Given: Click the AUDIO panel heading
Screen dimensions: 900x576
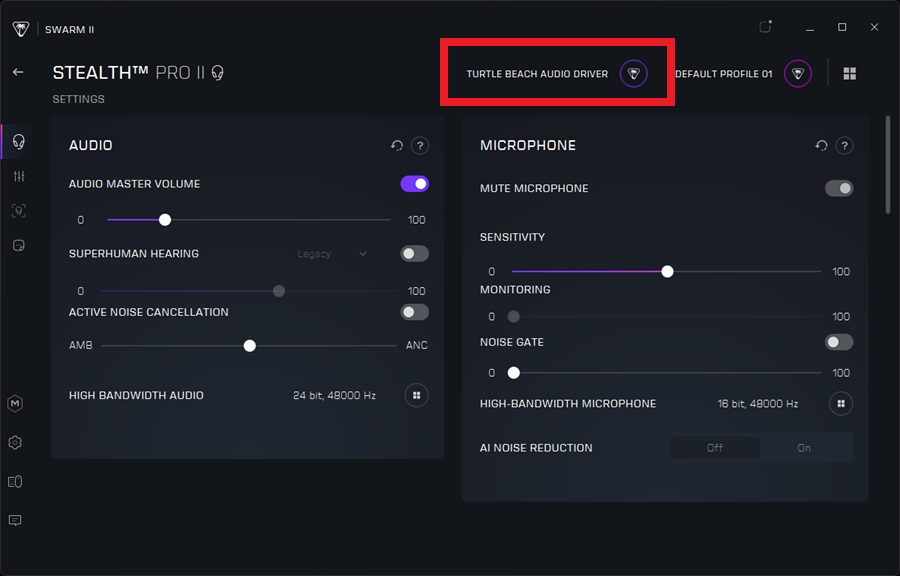Looking at the screenshot, I should (91, 145).
